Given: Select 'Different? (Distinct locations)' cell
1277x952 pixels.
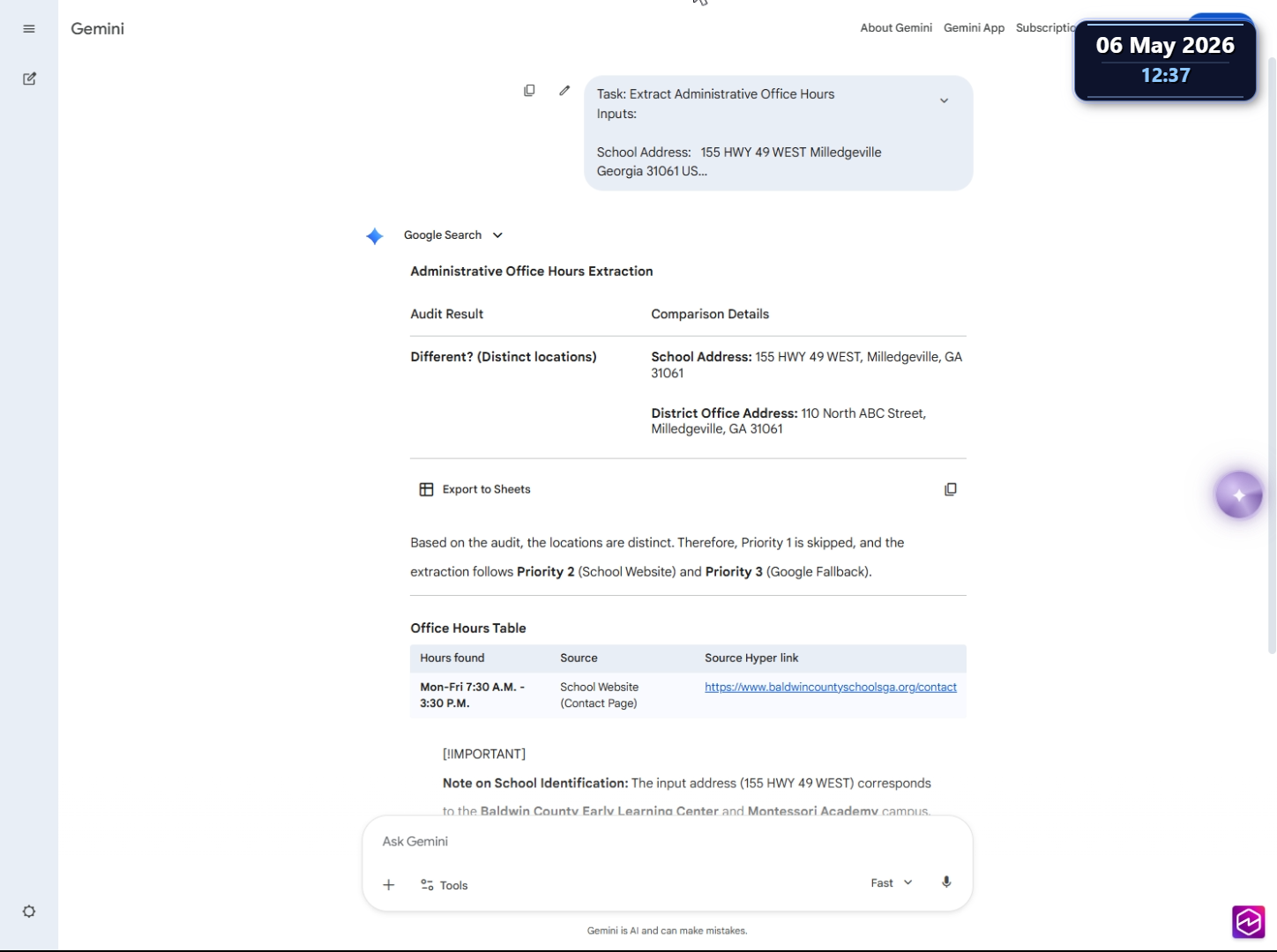Looking at the screenshot, I should [504, 357].
